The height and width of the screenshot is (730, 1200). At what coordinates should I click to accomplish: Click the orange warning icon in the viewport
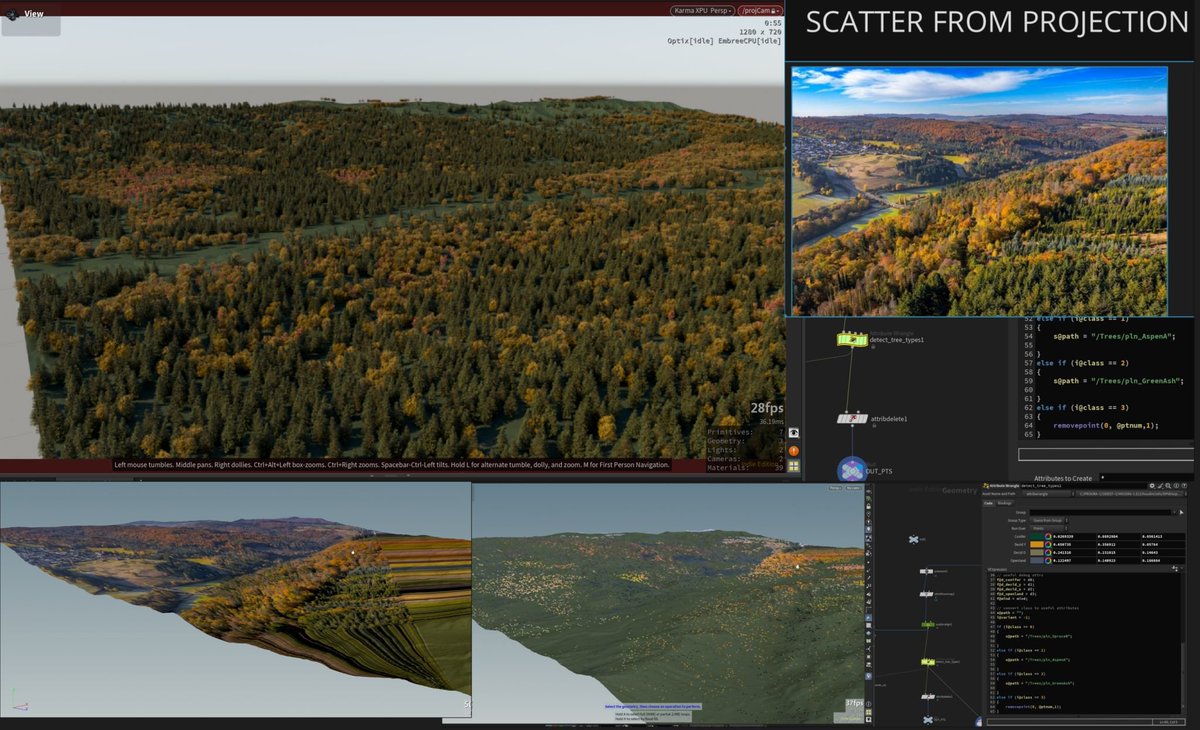[x=793, y=450]
